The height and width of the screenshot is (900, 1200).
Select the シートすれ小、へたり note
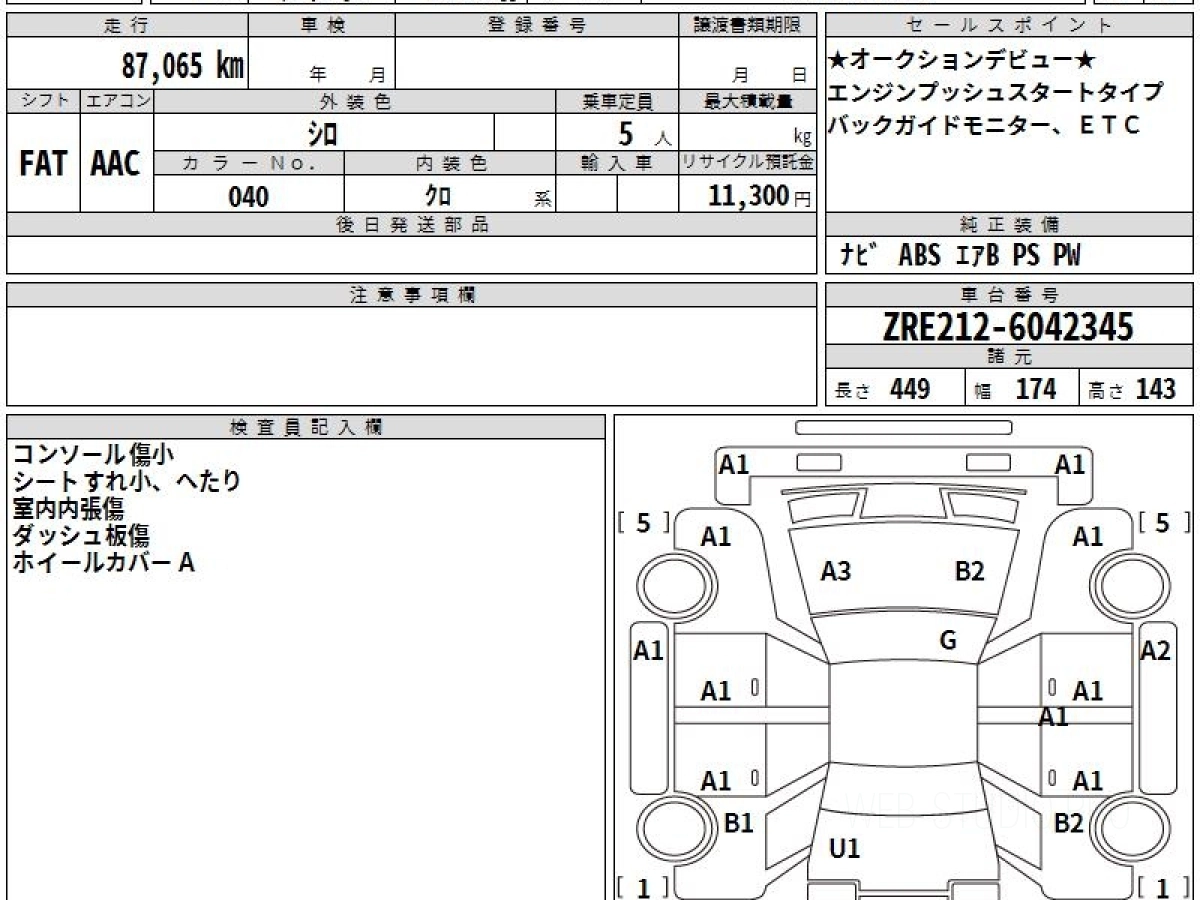pyautogui.click(x=126, y=482)
